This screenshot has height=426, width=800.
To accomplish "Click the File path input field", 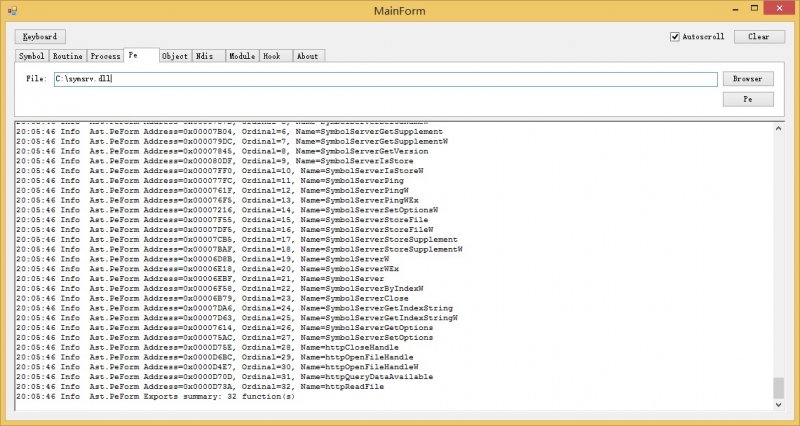I will [386, 79].
